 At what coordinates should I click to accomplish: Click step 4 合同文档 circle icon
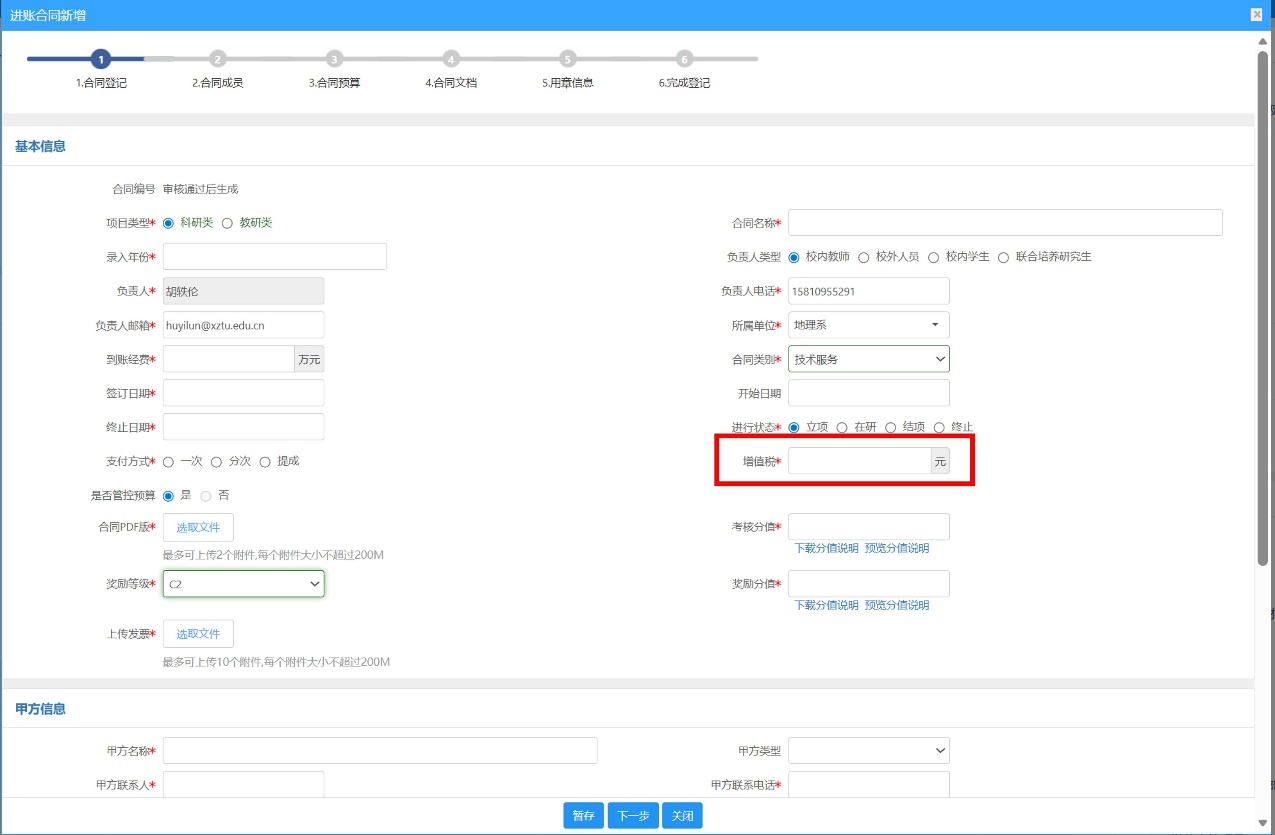451,59
